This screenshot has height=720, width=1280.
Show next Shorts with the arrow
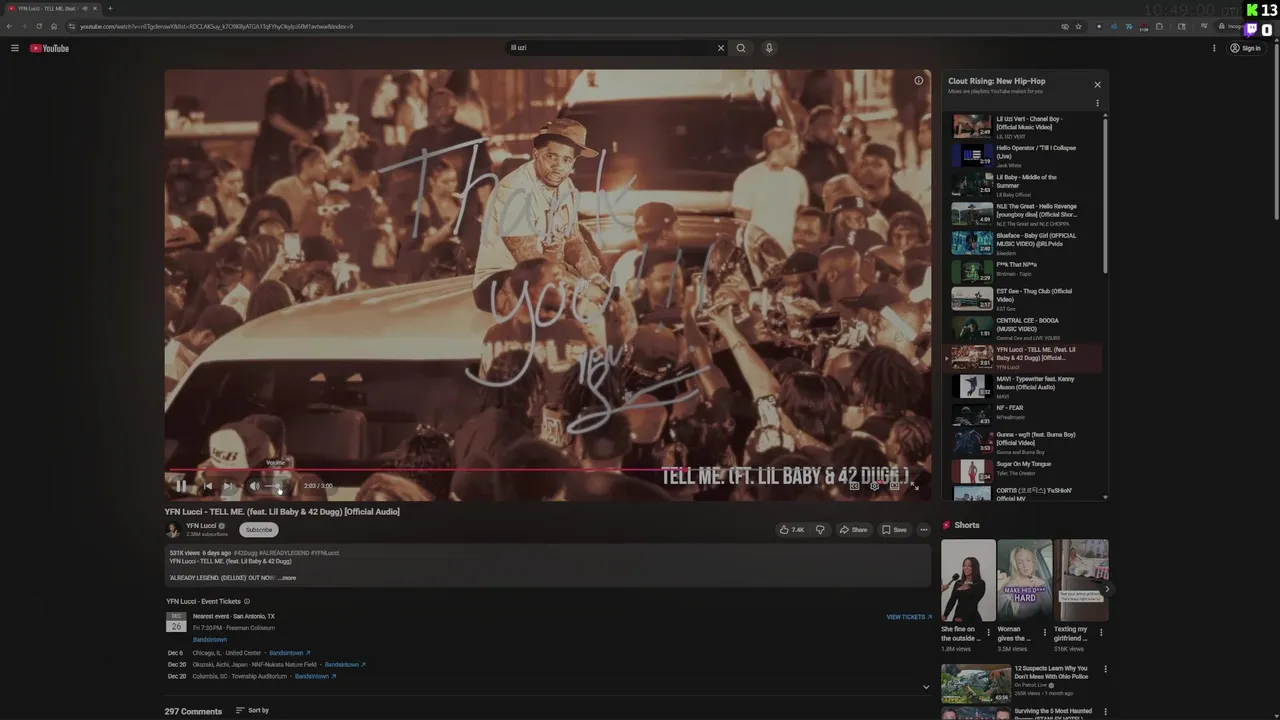tap(1106, 589)
